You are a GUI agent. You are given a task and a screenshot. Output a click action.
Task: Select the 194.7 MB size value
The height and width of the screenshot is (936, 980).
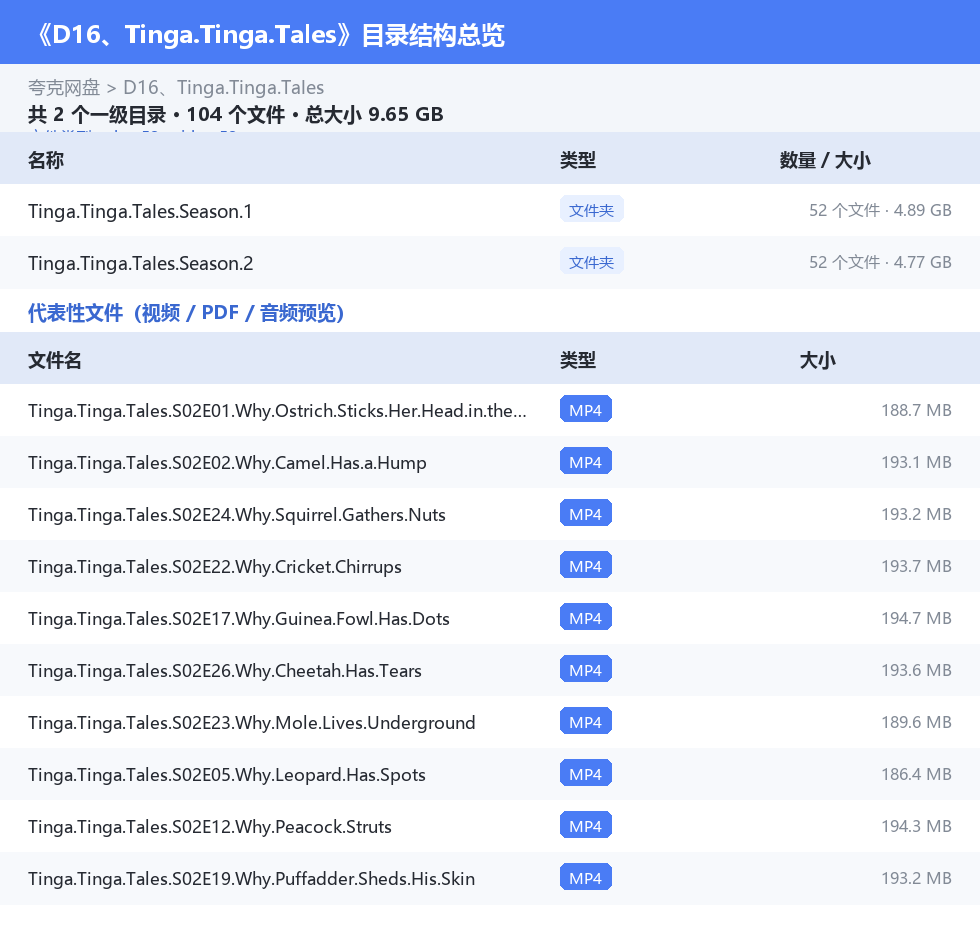[x=916, y=617]
